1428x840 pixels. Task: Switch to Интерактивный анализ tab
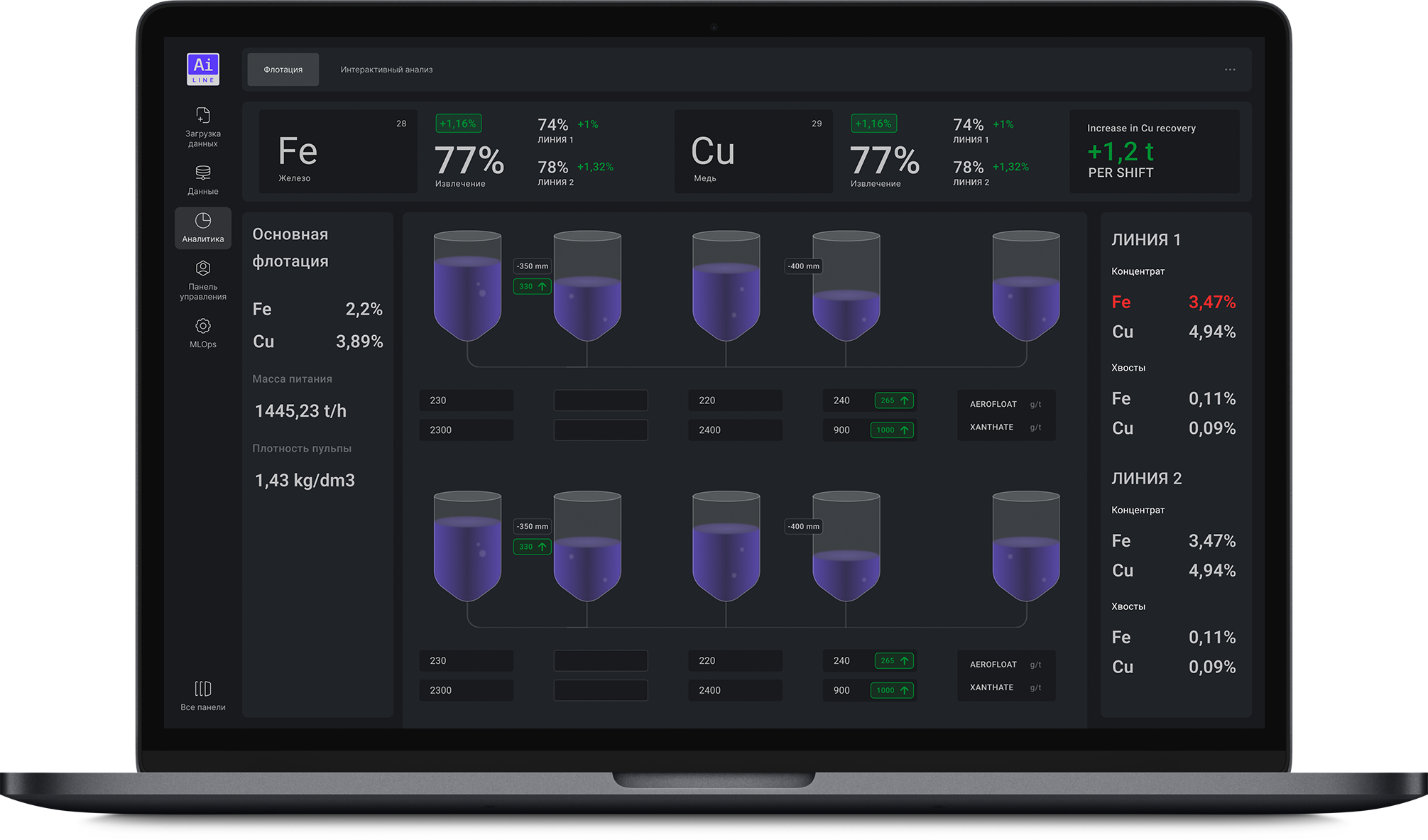(x=386, y=70)
